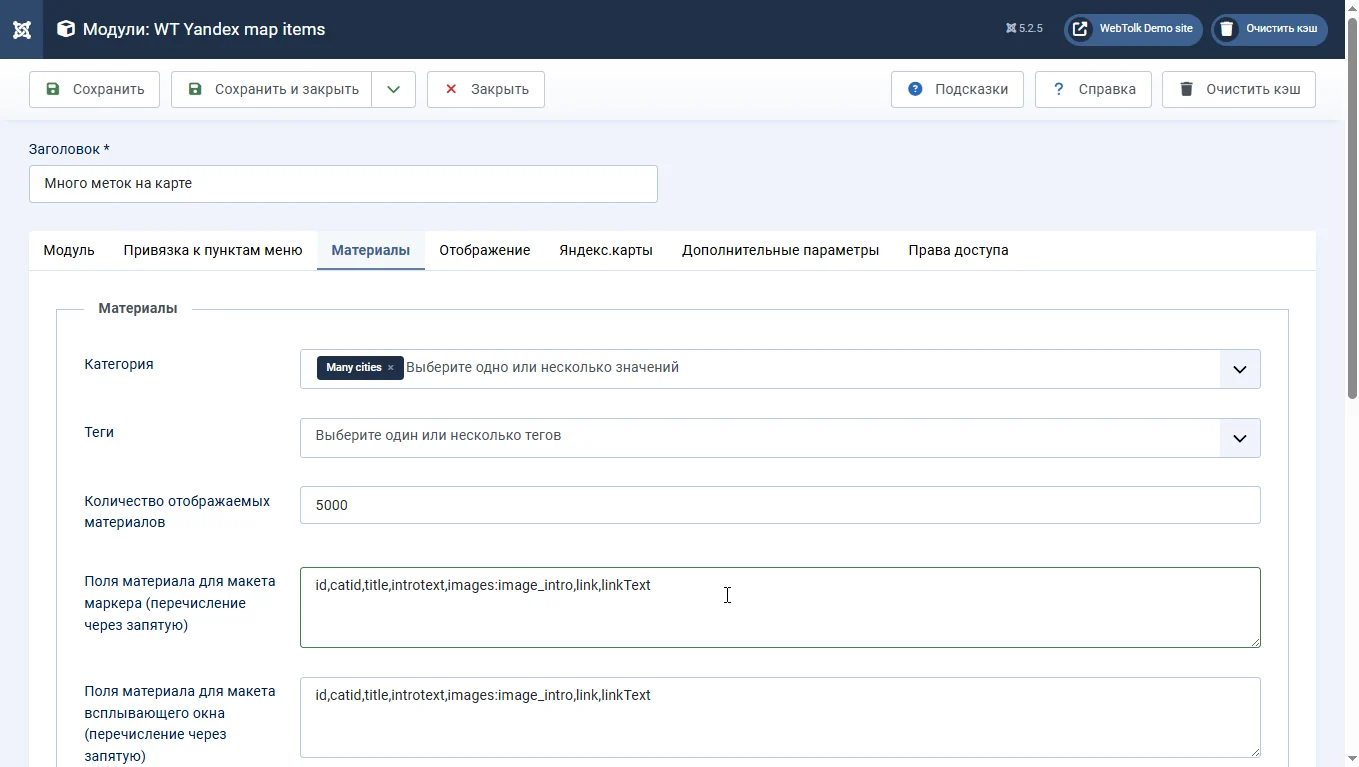Click Количество отображаемых материалов input

780,505
